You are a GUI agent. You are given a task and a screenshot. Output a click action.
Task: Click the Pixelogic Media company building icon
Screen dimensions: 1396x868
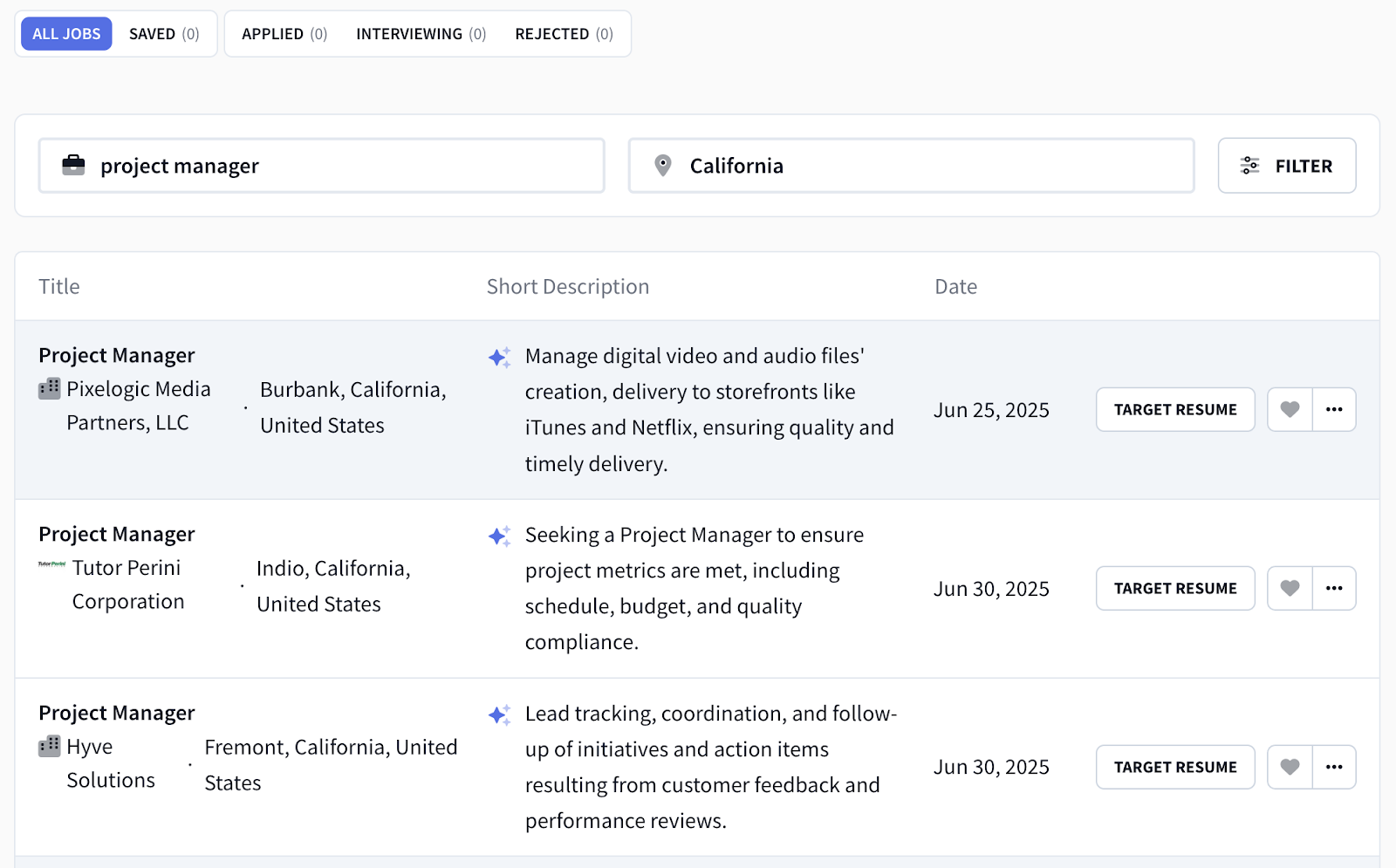pyautogui.click(x=50, y=388)
